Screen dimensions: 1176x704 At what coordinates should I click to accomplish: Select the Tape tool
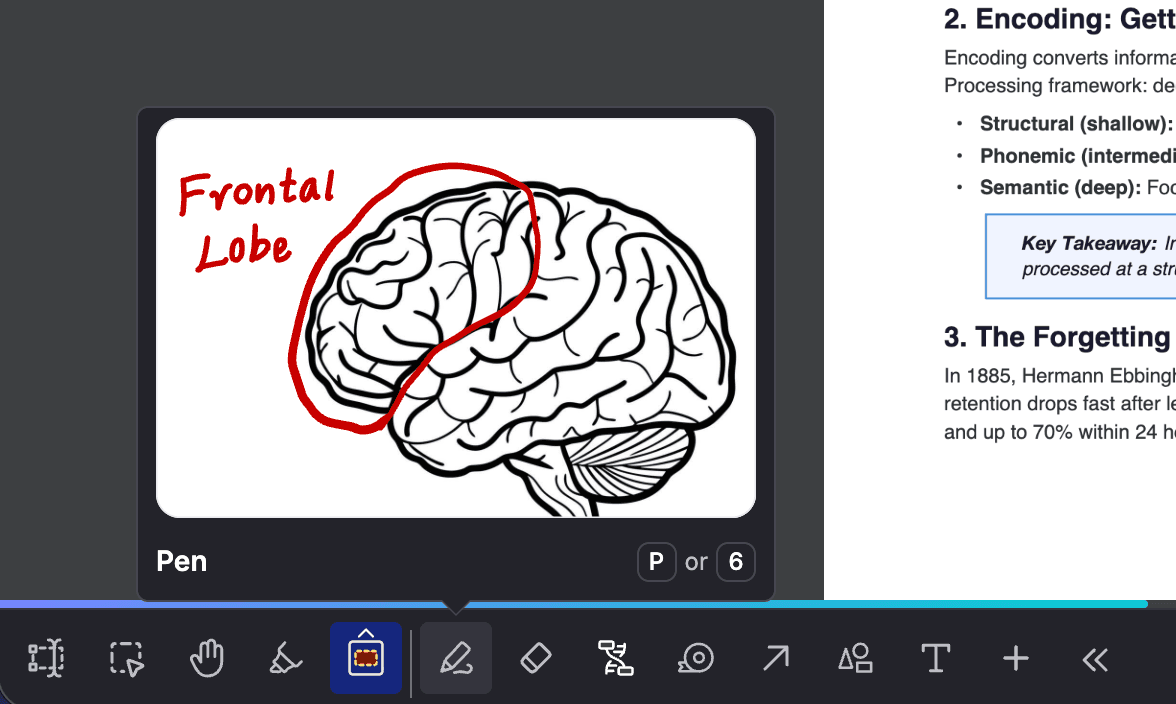(695, 658)
